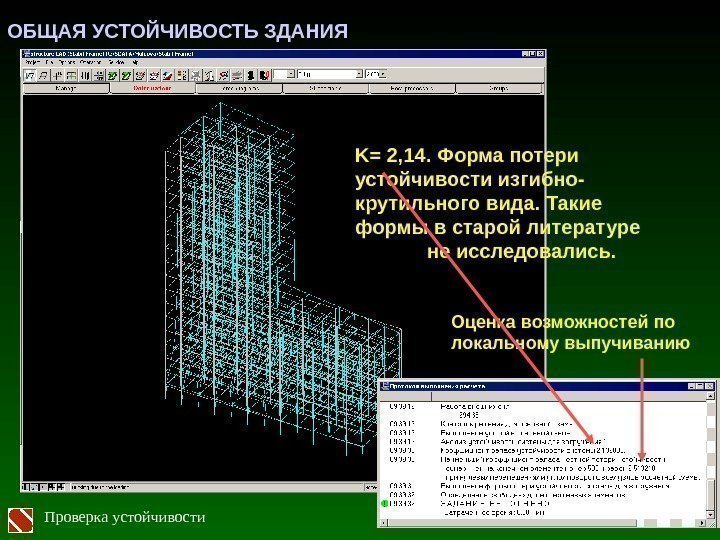Click the cross-shaped toolbar icon
This screenshot has height=540, width=720.
tap(57, 75)
